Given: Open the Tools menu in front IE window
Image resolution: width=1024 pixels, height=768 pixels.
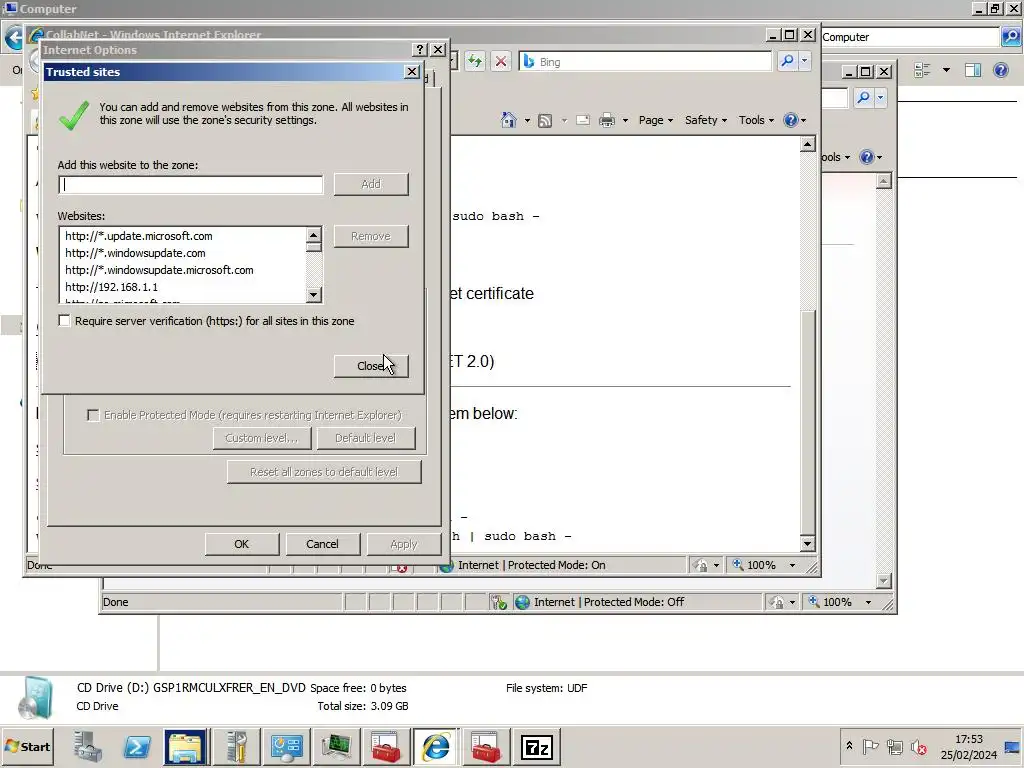Looking at the screenshot, I should pos(756,120).
